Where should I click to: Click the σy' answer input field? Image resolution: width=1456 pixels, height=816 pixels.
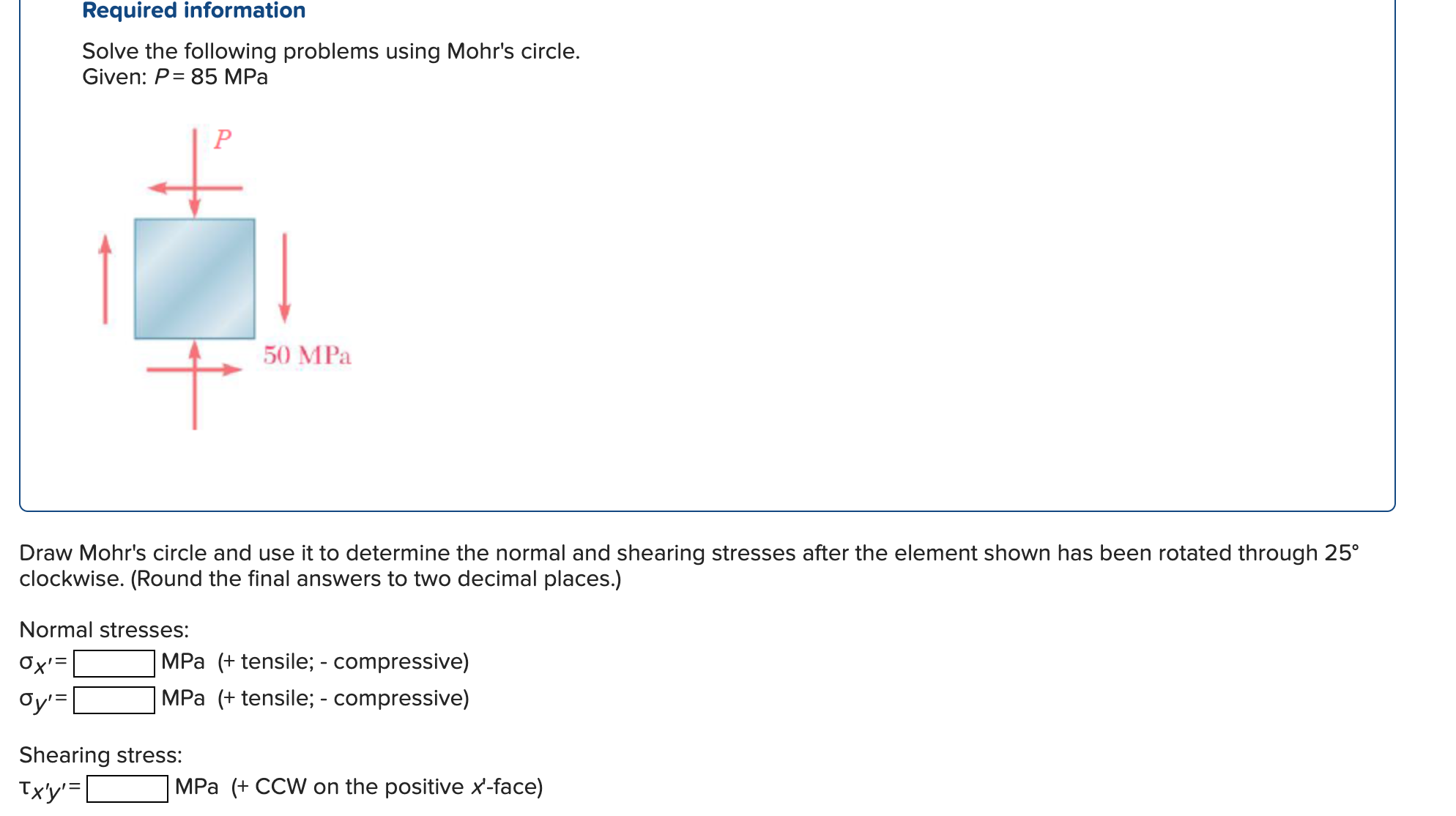[x=114, y=700]
